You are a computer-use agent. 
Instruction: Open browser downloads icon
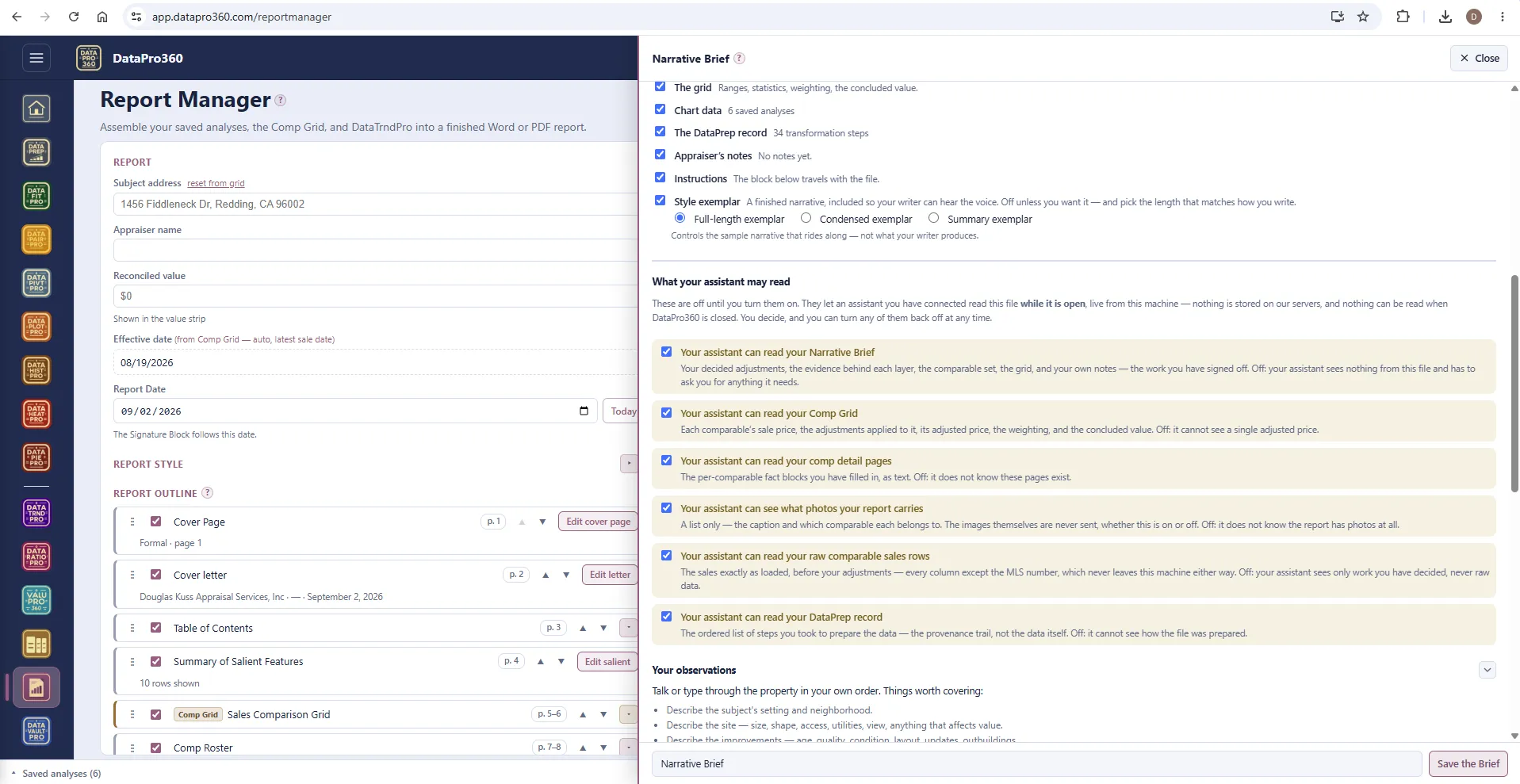click(x=1445, y=17)
